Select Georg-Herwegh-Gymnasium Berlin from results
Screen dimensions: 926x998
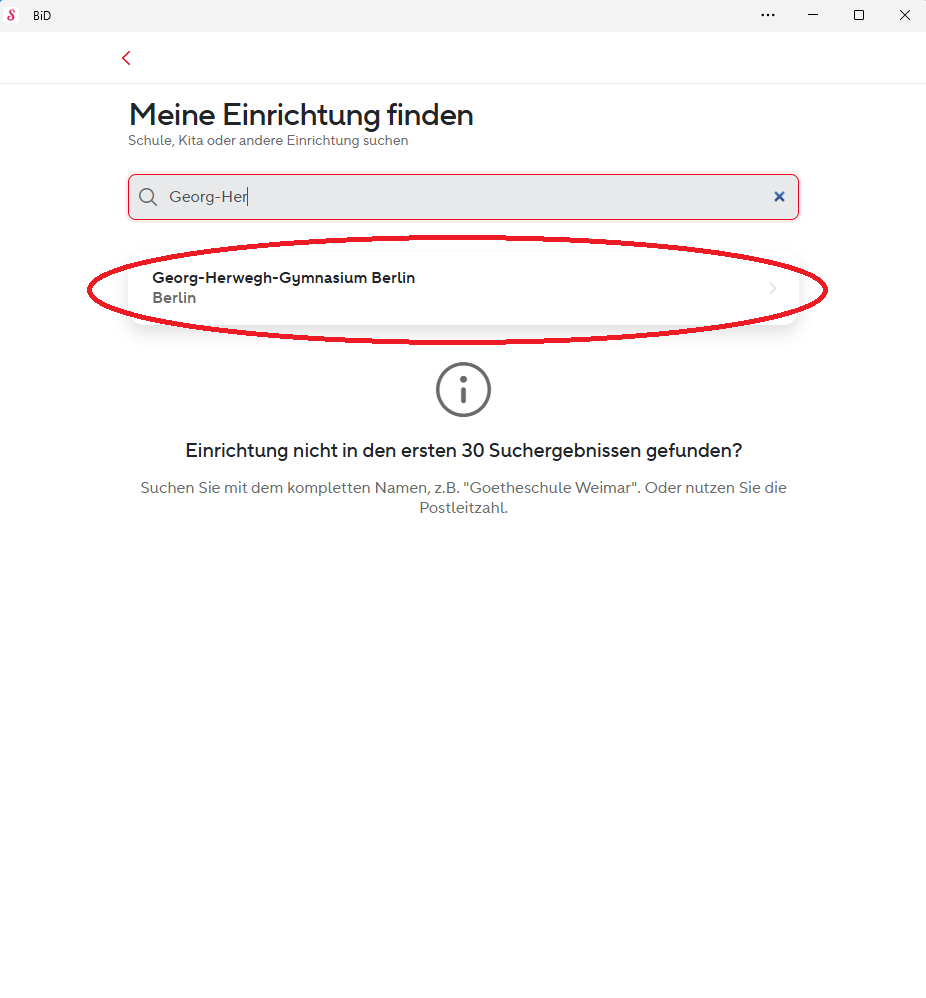click(463, 288)
